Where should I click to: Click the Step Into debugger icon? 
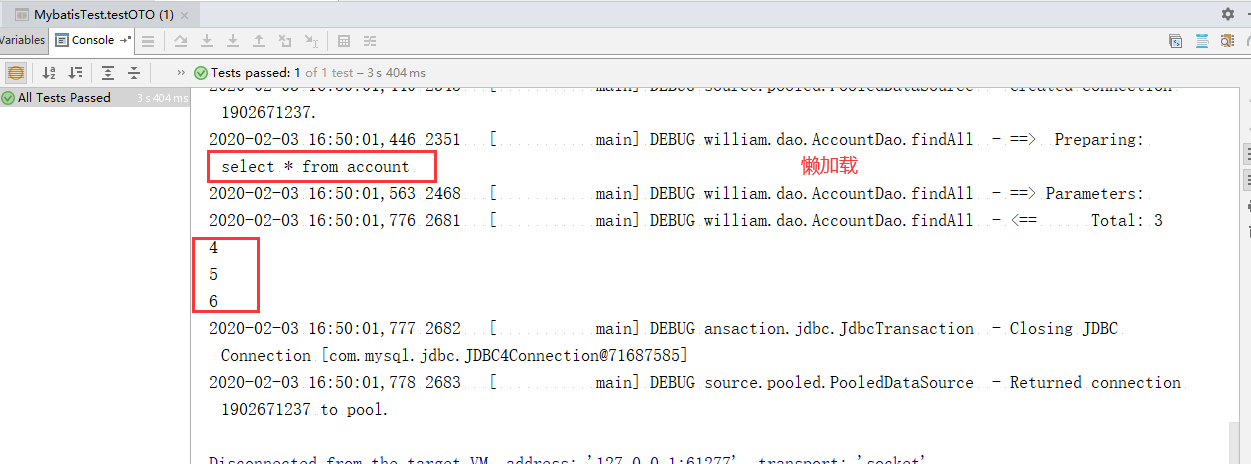point(233,41)
